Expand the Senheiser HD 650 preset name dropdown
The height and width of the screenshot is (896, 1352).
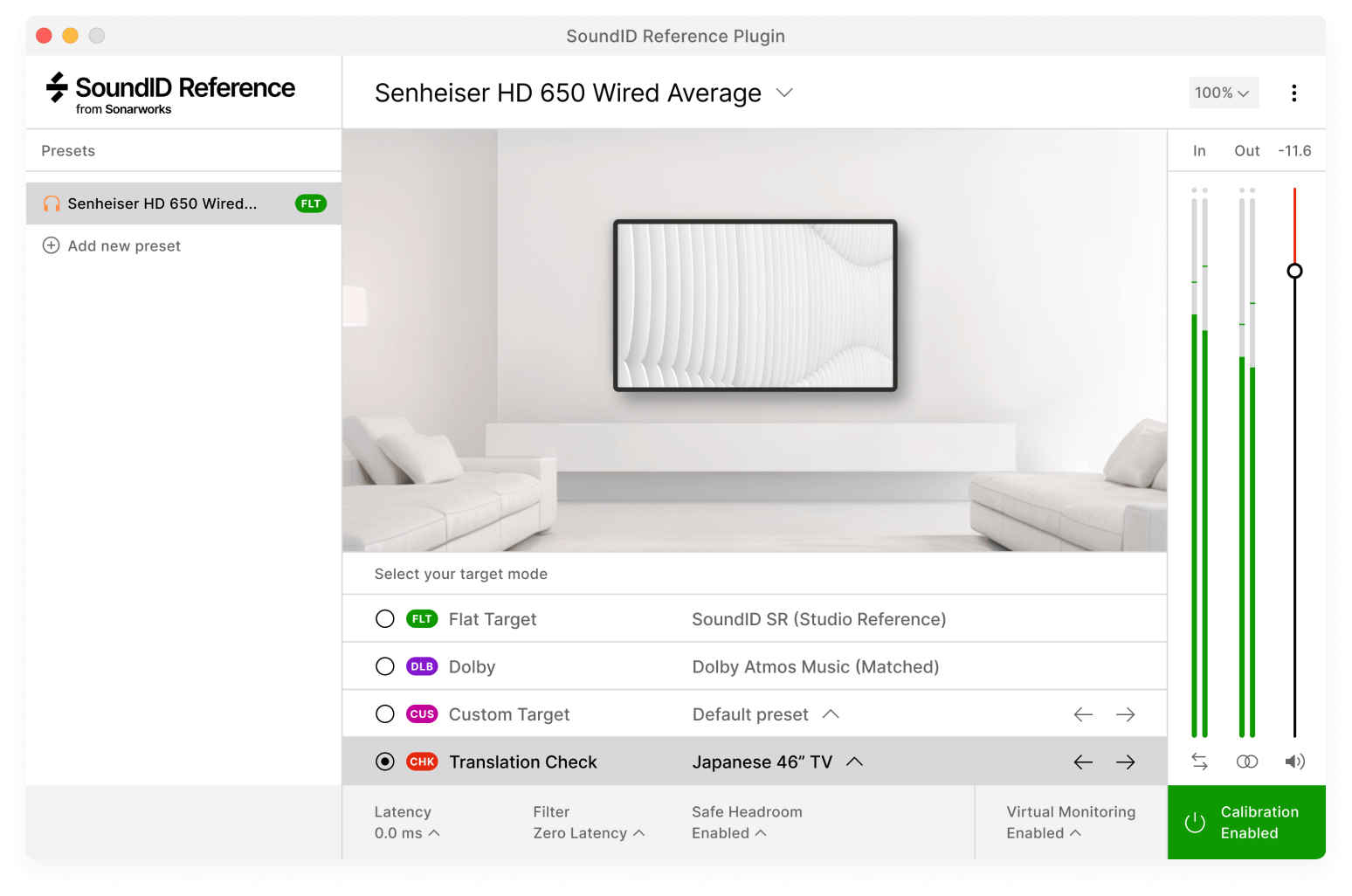(x=783, y=93)
